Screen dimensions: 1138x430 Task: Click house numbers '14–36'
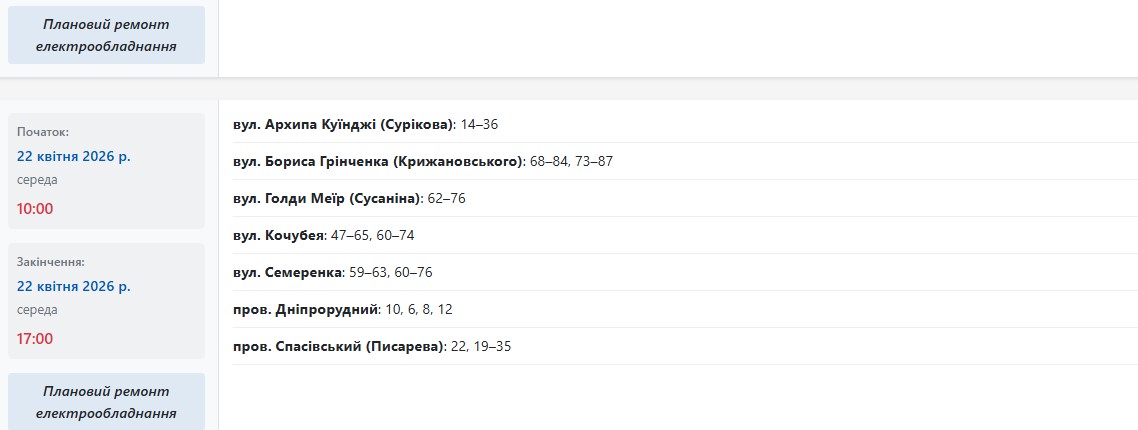point(479,125)
